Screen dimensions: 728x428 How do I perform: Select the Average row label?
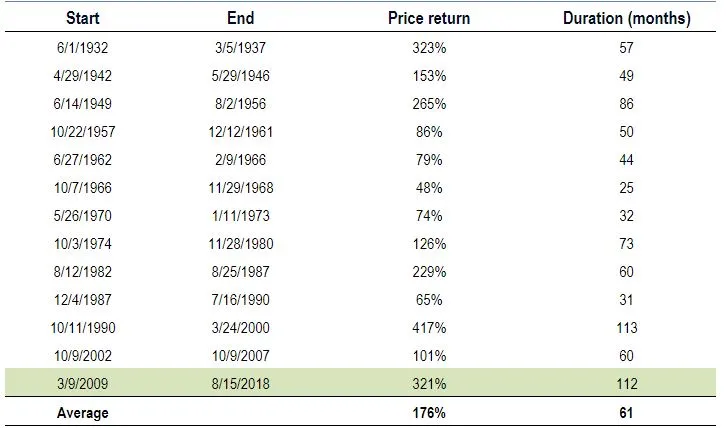[83, 413]
